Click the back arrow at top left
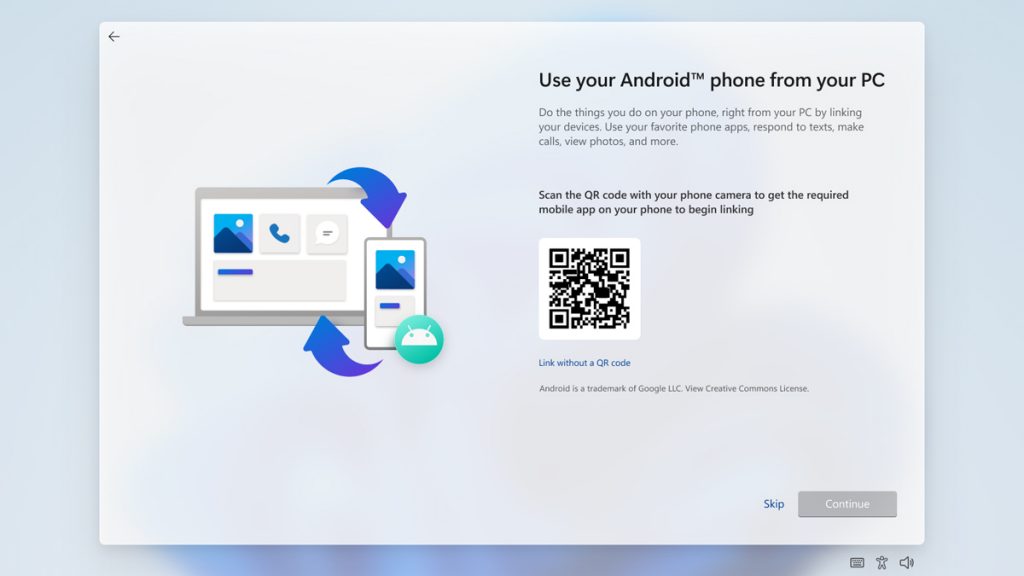The image size is (1024, 576). tap(114, 37)
